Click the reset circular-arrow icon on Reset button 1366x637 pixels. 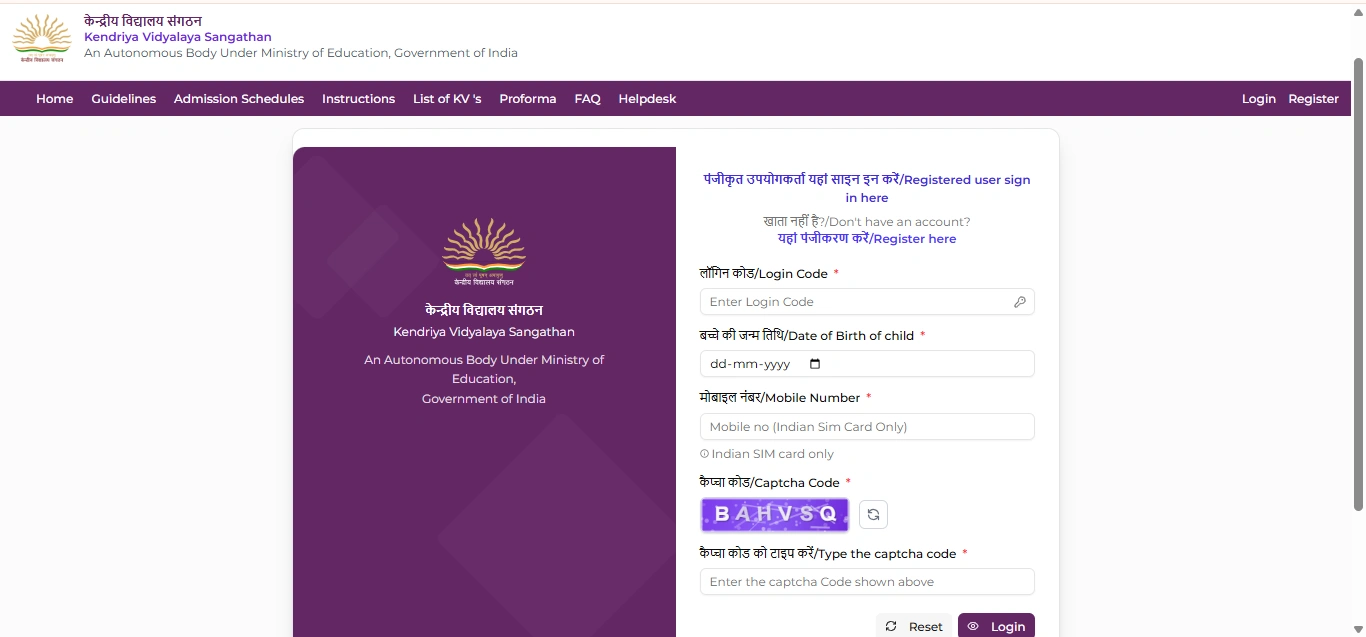point(891,625)
